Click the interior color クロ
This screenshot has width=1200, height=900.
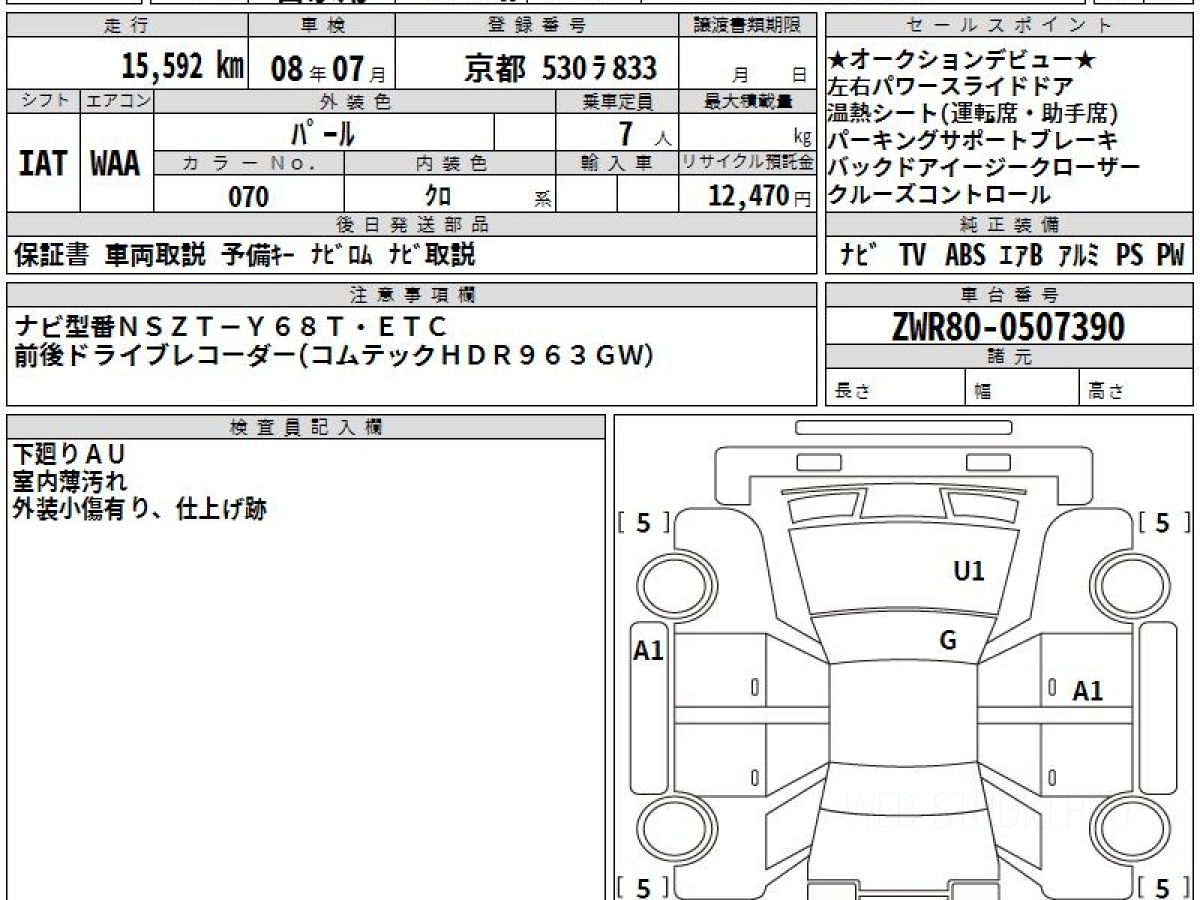[x=438, y=197]
